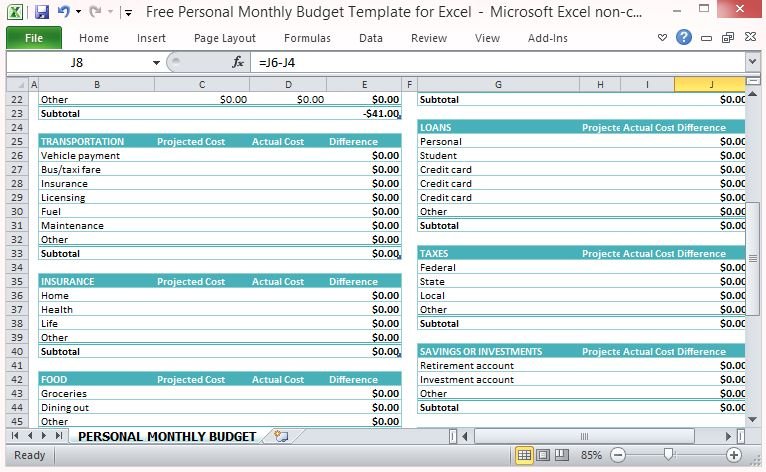Open the Add-Ins tab
Image resolution: width=766 pixels, height=472 pixels.
(x=548, y=38)
